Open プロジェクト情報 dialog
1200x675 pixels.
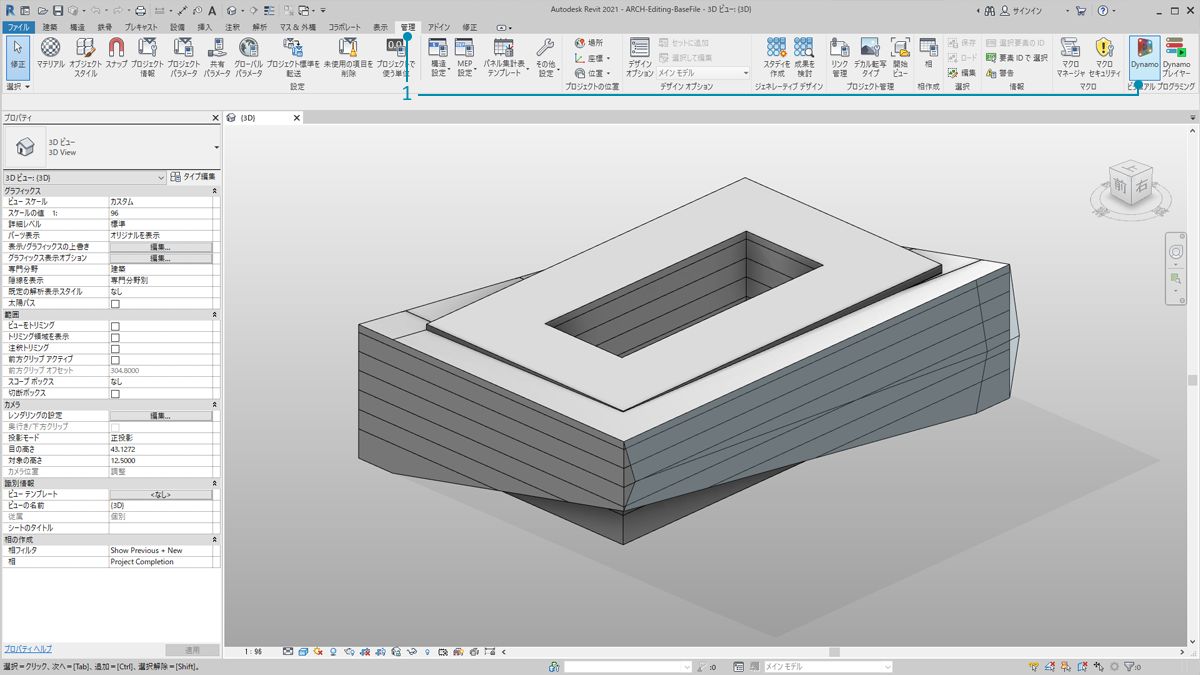point(148,57)
